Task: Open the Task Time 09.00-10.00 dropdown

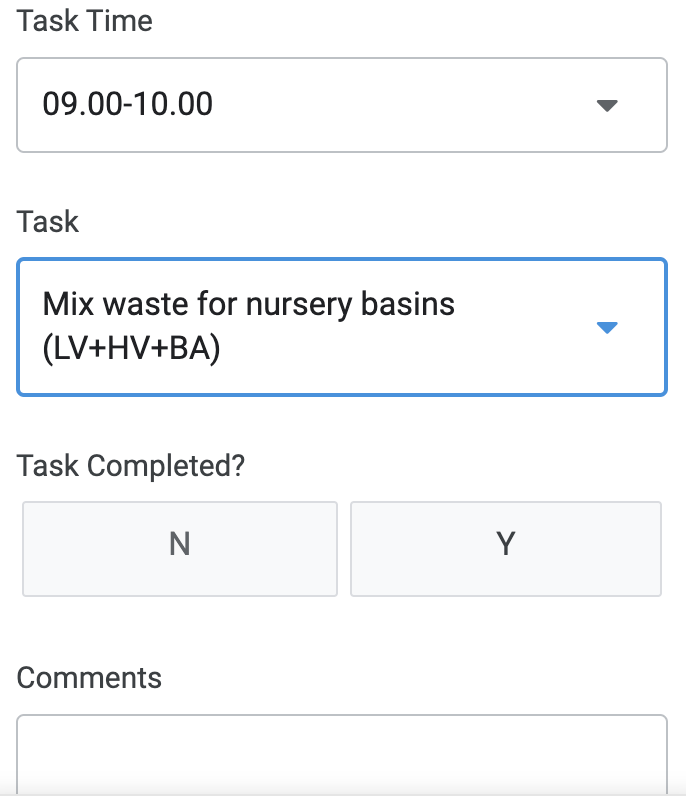Action: pyautogui.click(x=342, y=105)
